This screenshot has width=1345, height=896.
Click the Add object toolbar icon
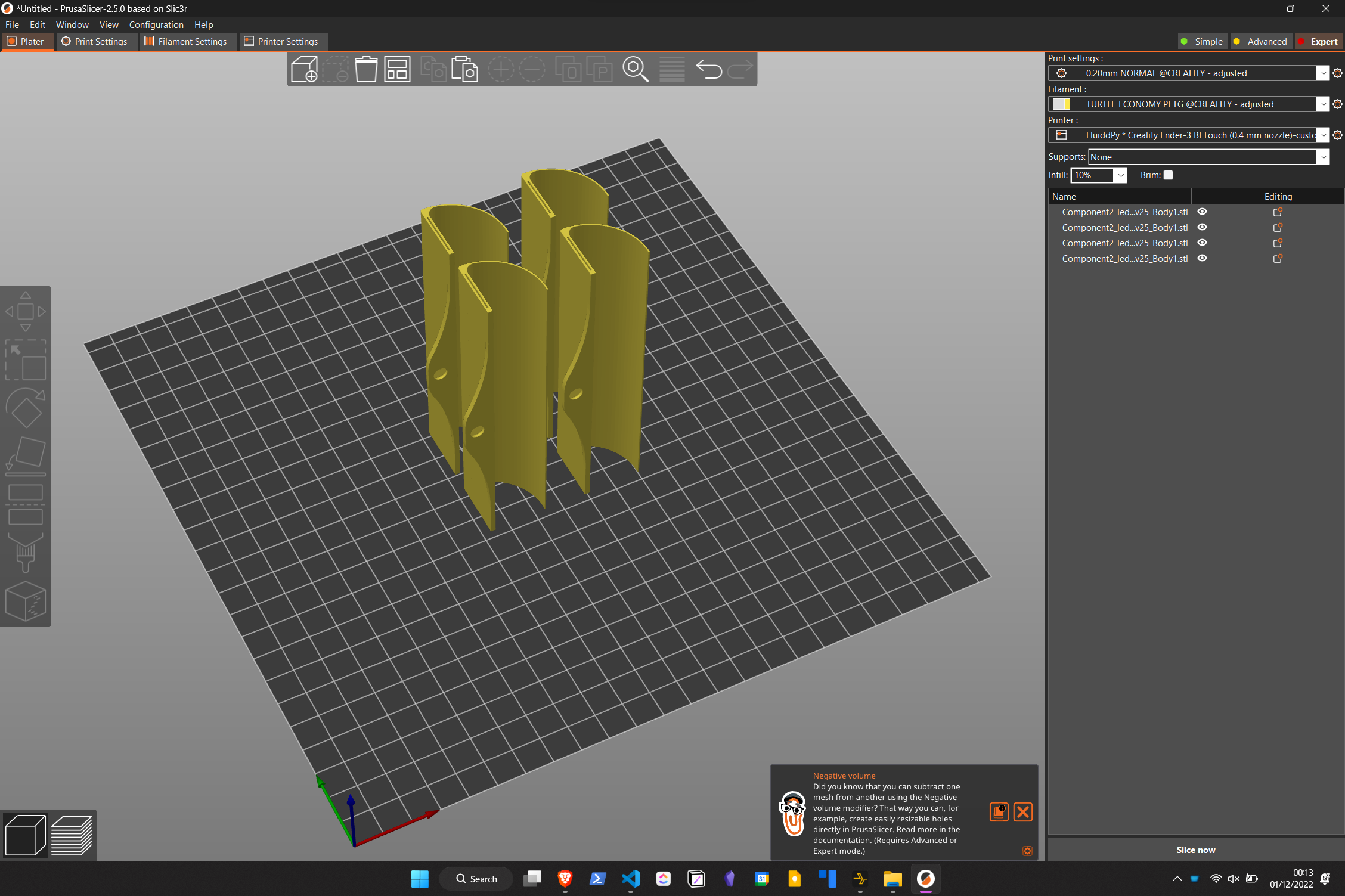tap(304, 70)
